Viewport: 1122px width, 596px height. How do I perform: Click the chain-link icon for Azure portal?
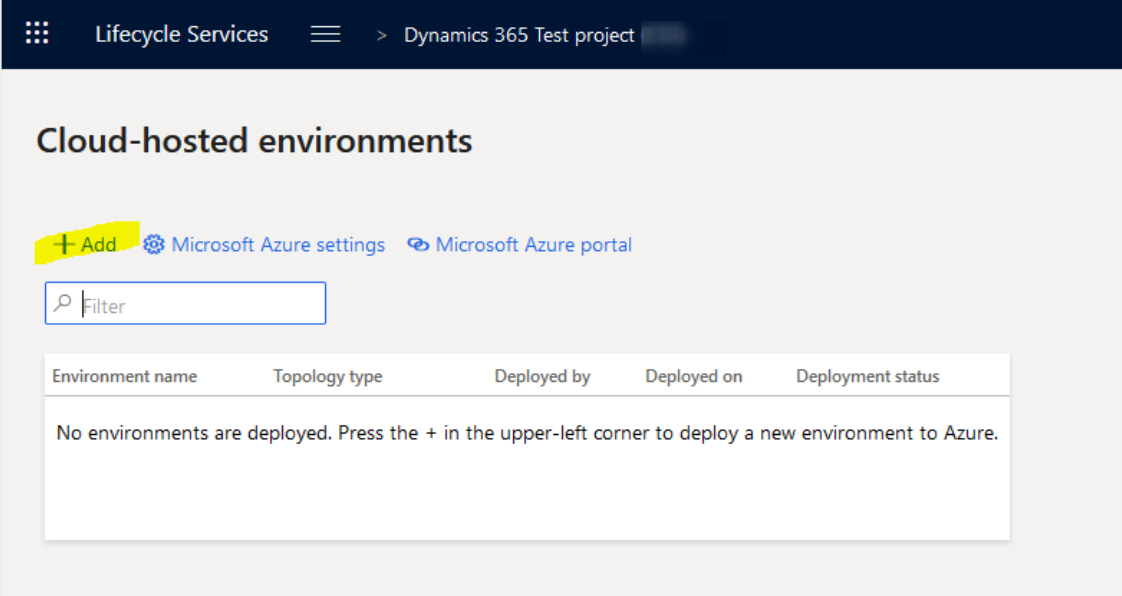(418, 245)
